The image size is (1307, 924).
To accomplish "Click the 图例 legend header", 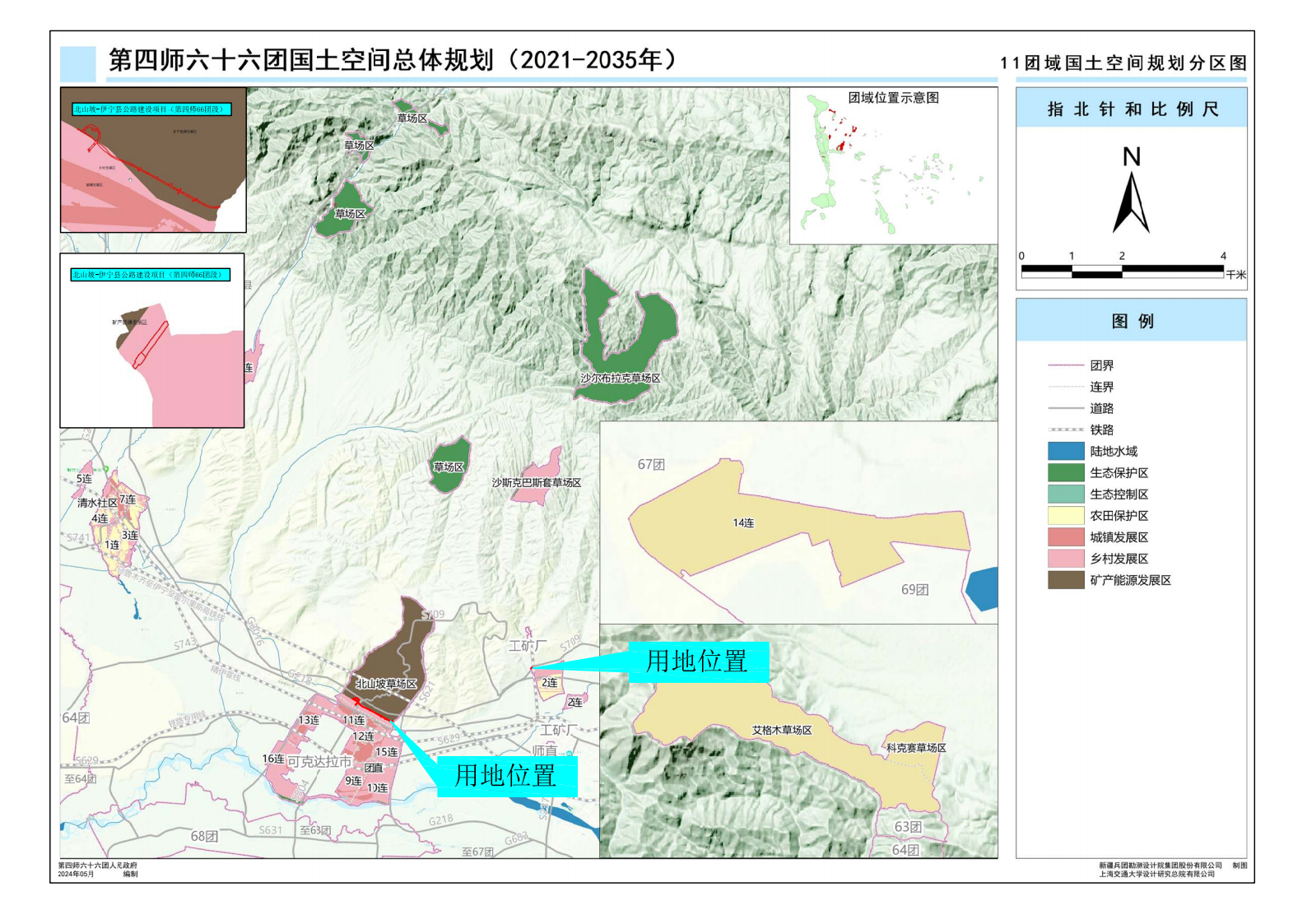I will click(1132, 321).
